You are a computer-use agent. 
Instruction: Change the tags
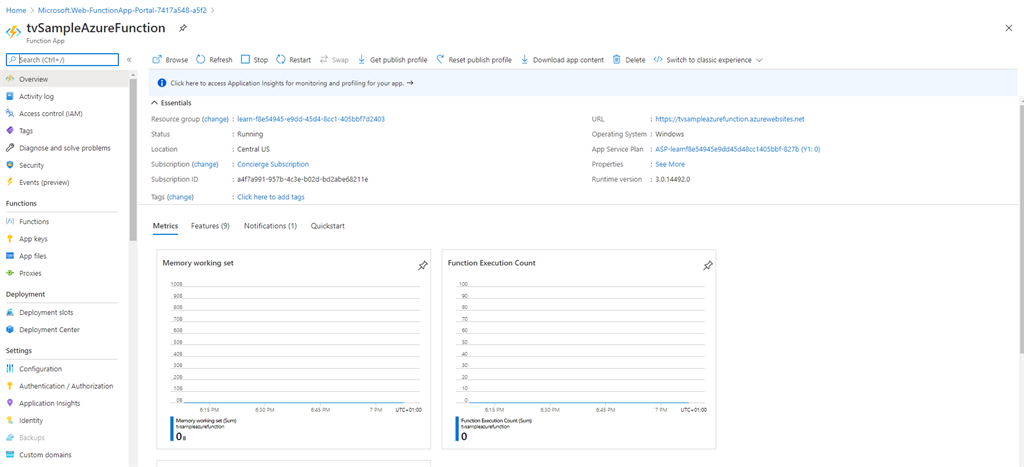pos(181,197)
